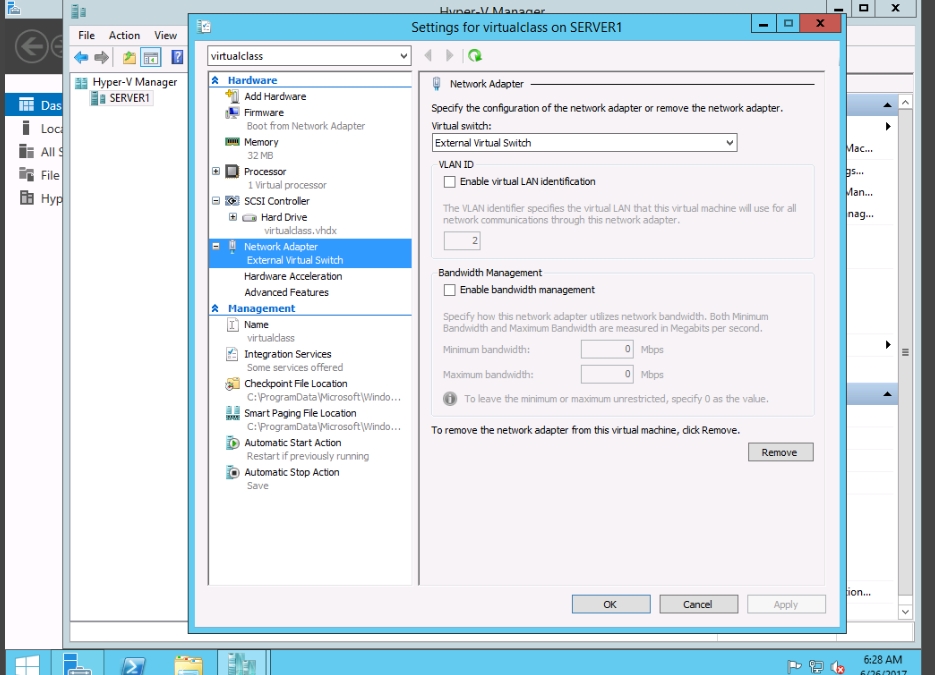Open the Action menu

click(124, 35)
